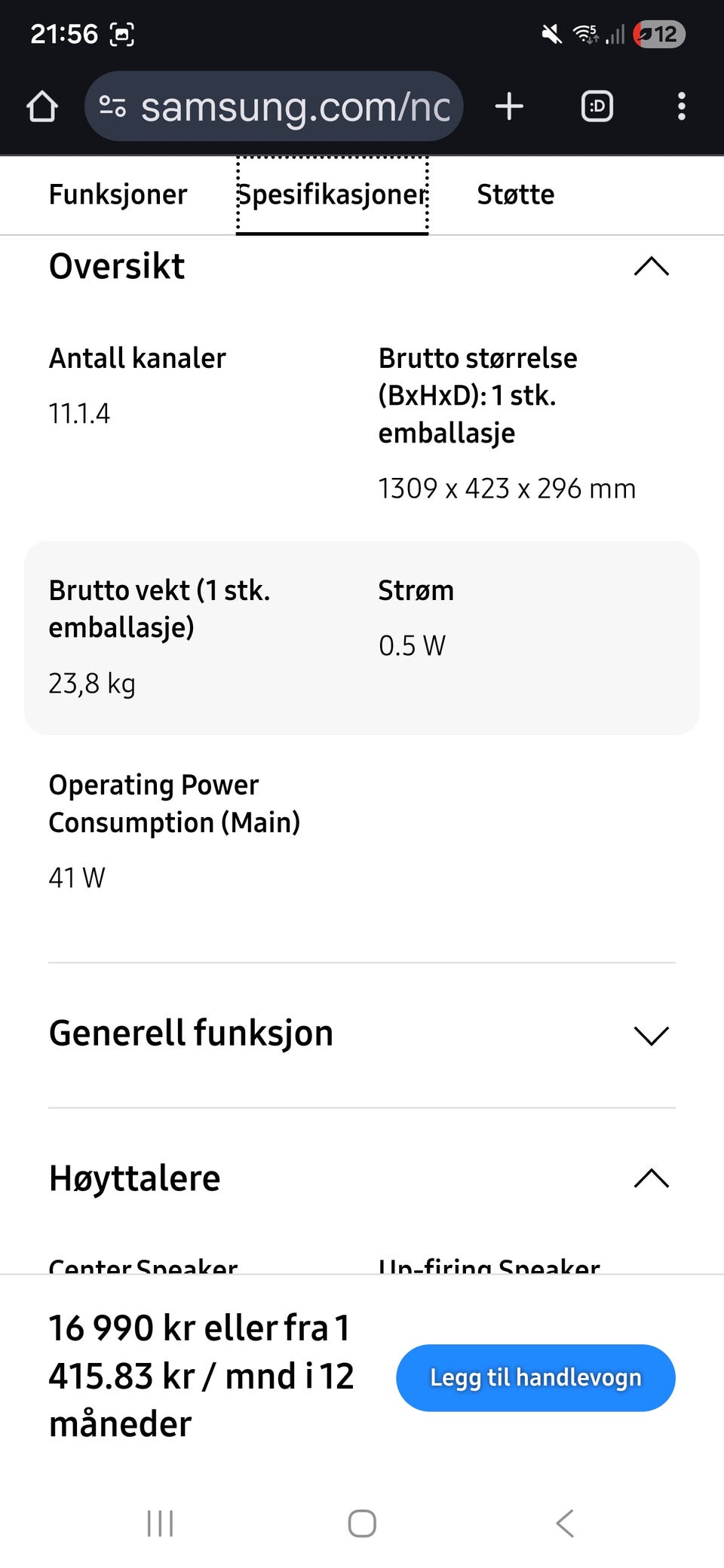724x1568 pixels.
Task: Collapse the Høyttalere section
Action: pyautogui.click(x=652, y=1178)
